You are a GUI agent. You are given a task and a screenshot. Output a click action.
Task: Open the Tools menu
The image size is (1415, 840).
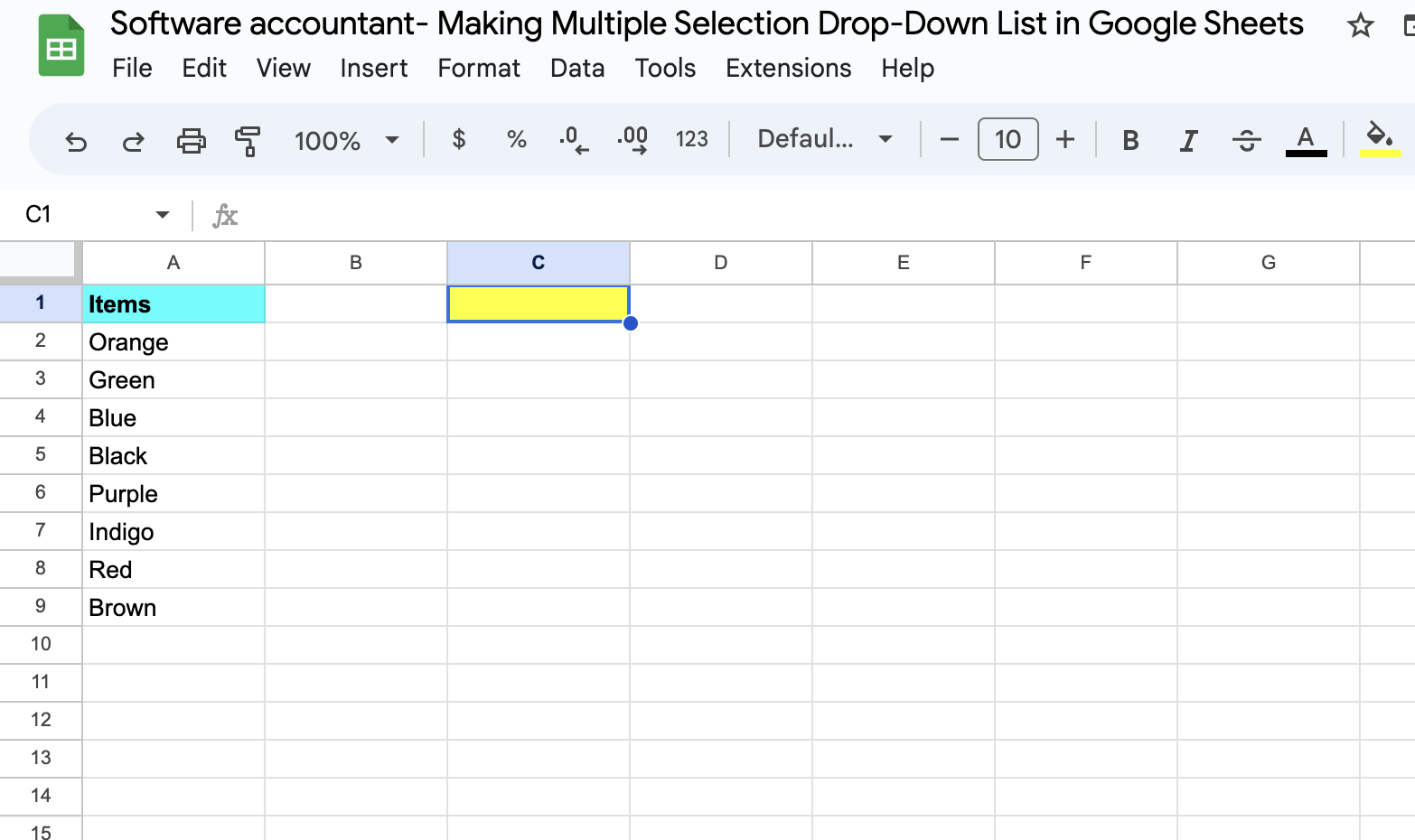tap(665, 68)
